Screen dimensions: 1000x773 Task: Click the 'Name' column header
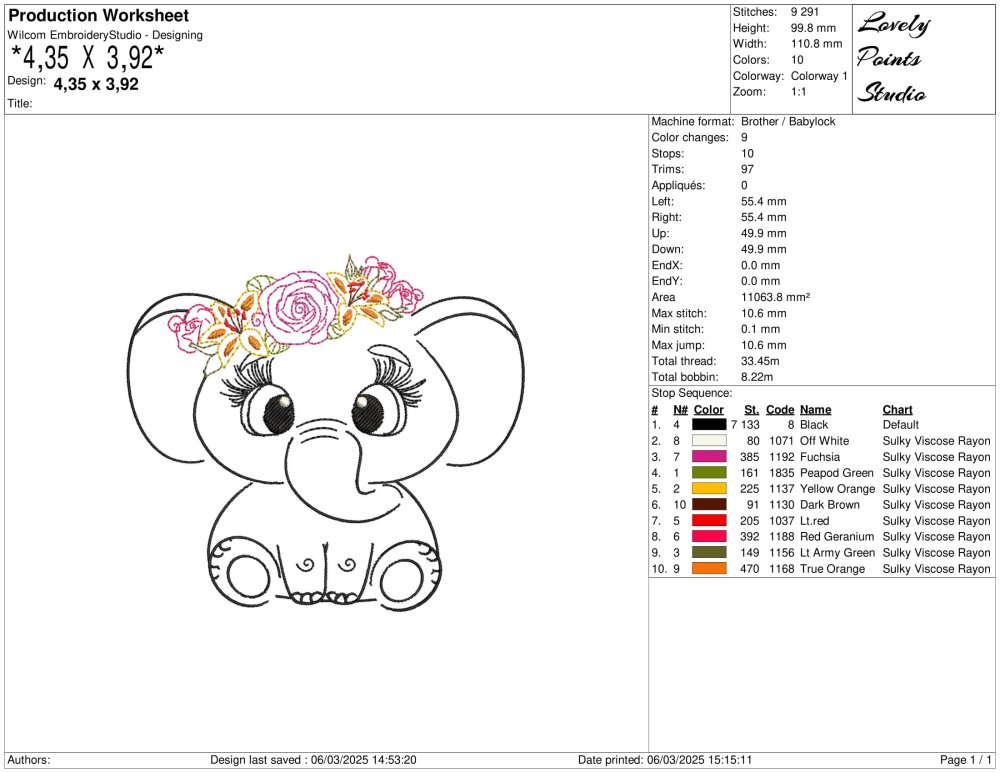(x=816, y=409)
